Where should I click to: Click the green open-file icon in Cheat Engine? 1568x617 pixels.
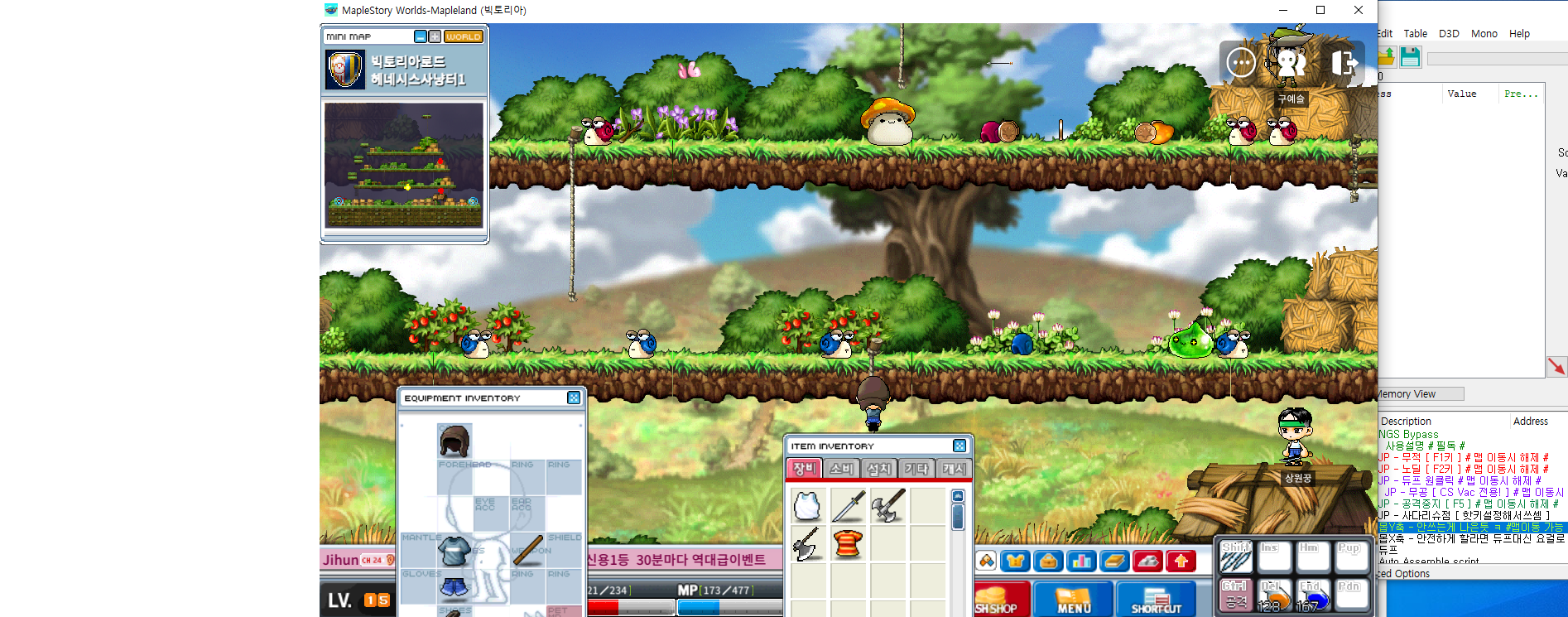[1387, 57]
